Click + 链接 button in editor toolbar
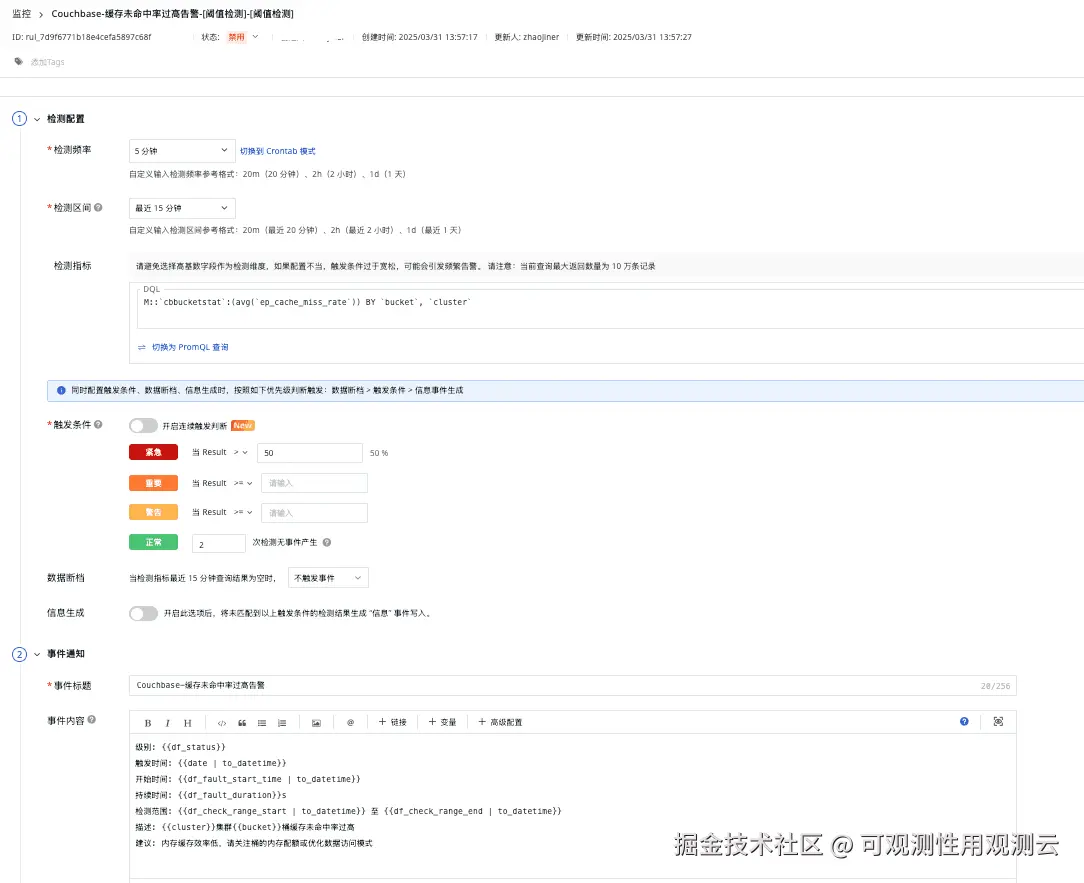Viewport: 1084px width, 883px height. click(393, 723)
